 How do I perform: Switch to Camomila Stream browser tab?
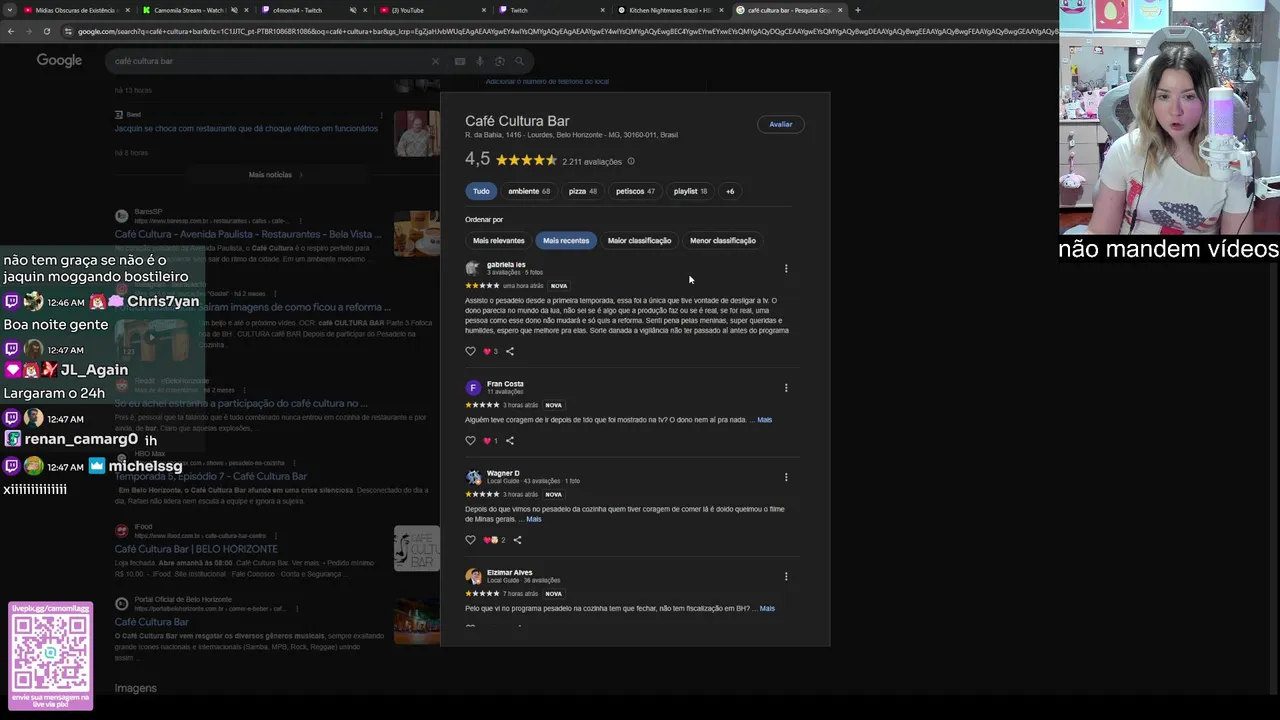point(190,10)
